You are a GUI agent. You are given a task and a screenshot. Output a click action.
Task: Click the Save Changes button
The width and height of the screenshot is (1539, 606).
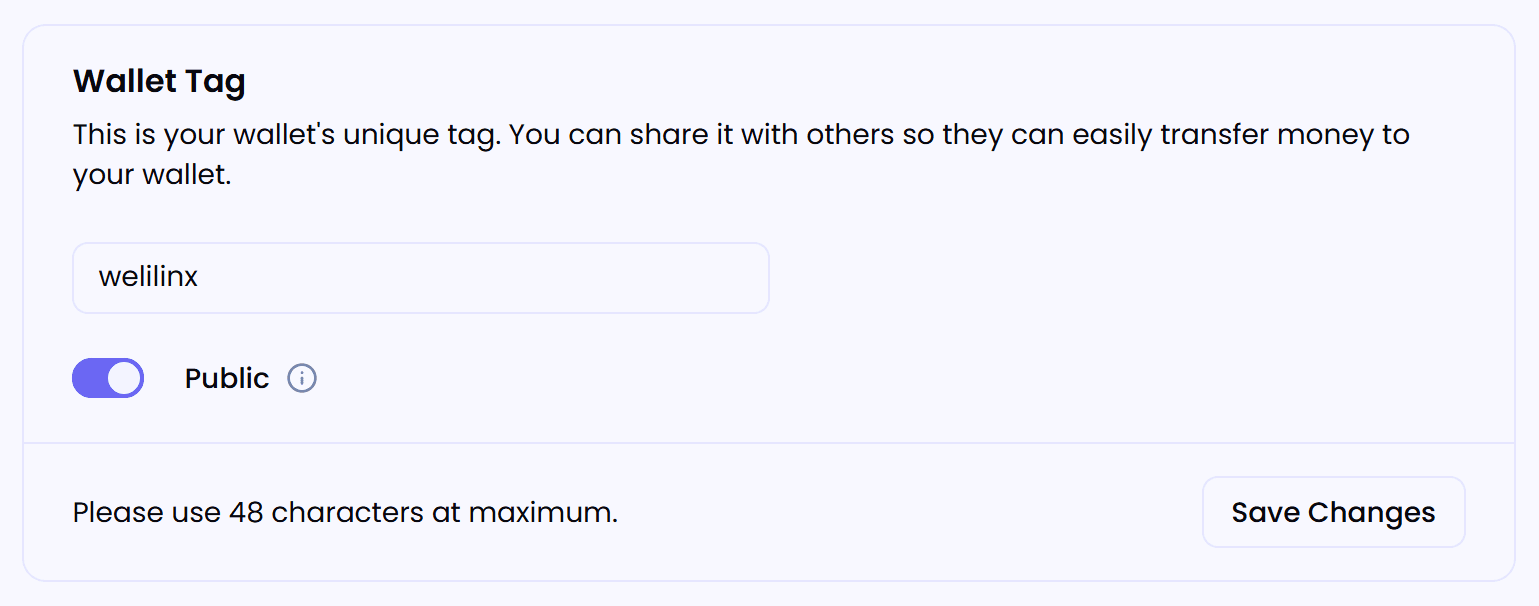click(x=1333, y=512)
